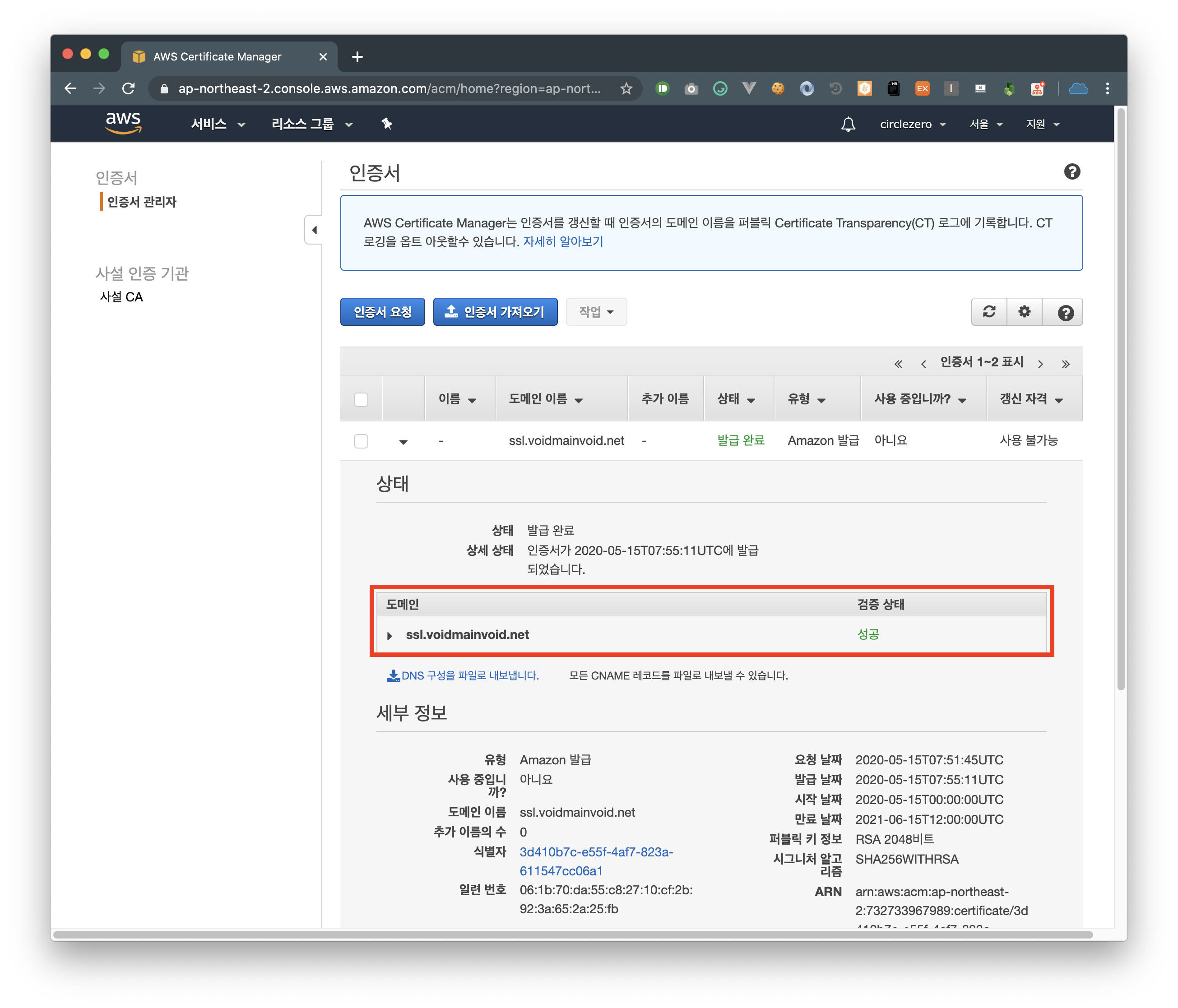Bookmark the page with the star icon
Image resolution: width=1178 pixels, height=1008 pixels.
626,88
